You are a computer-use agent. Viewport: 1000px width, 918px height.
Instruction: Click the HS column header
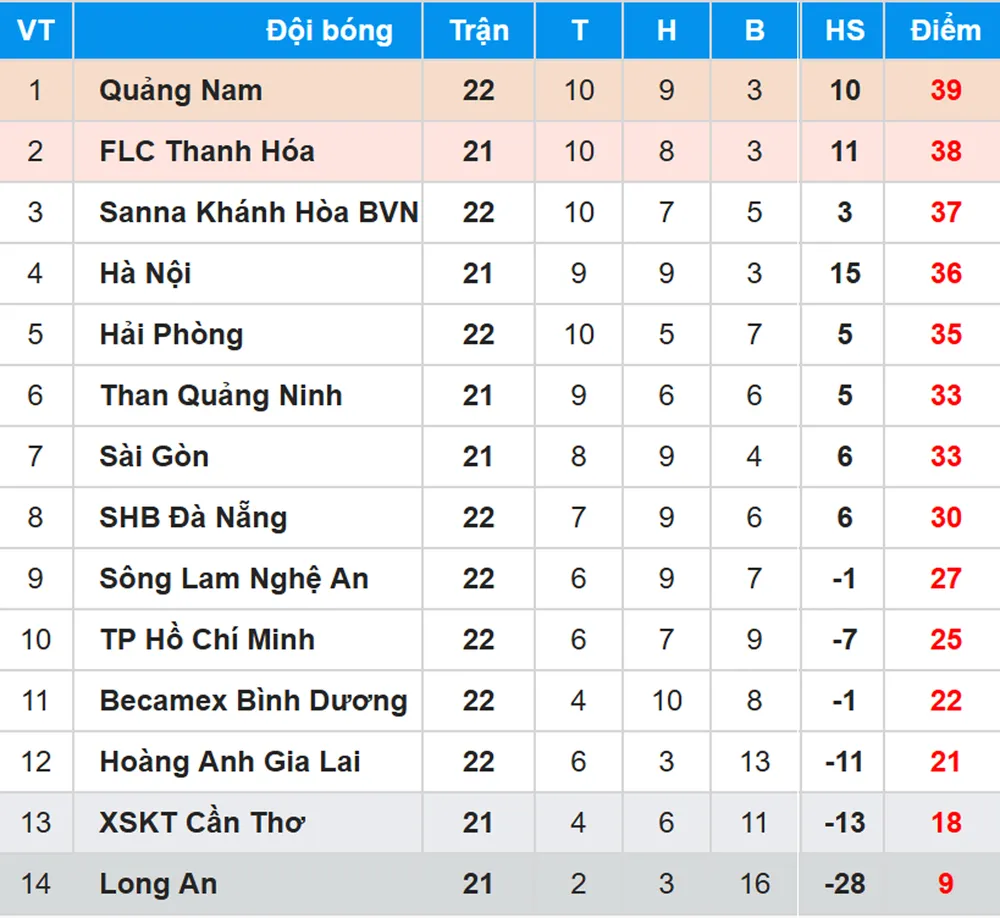[844, 31]
